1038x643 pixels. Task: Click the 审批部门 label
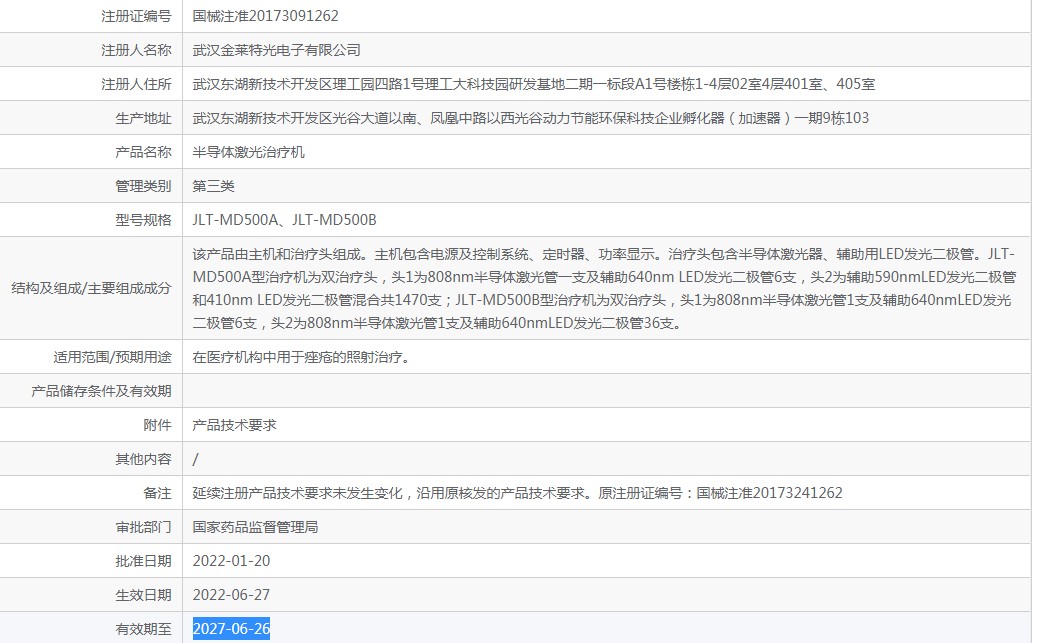(x=143, y=527)
